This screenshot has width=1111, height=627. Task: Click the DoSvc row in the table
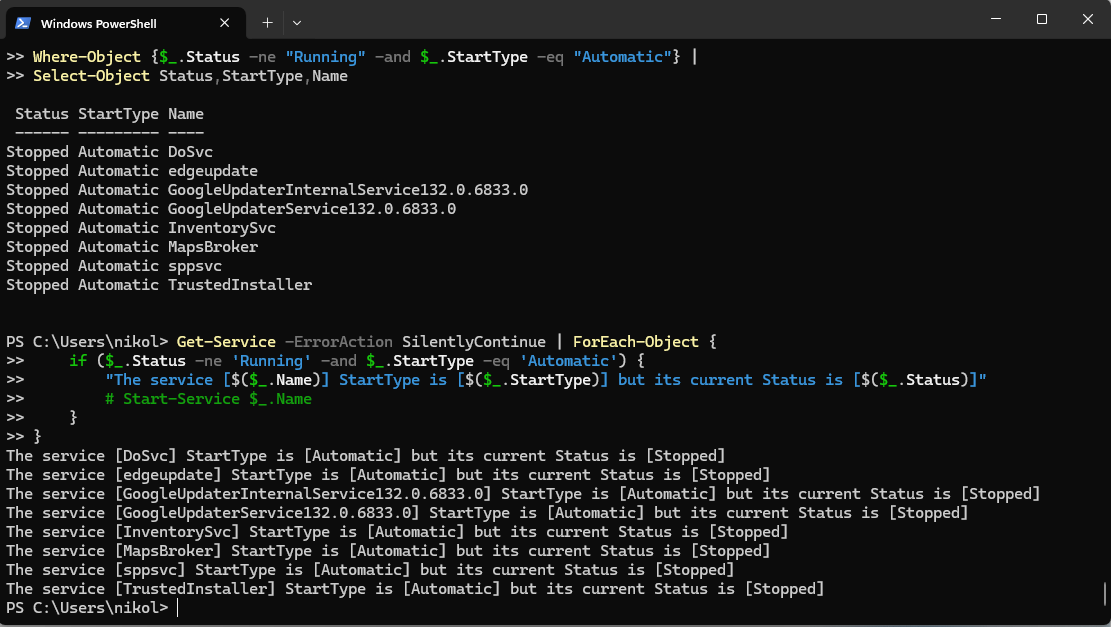[x=109, y=152]
